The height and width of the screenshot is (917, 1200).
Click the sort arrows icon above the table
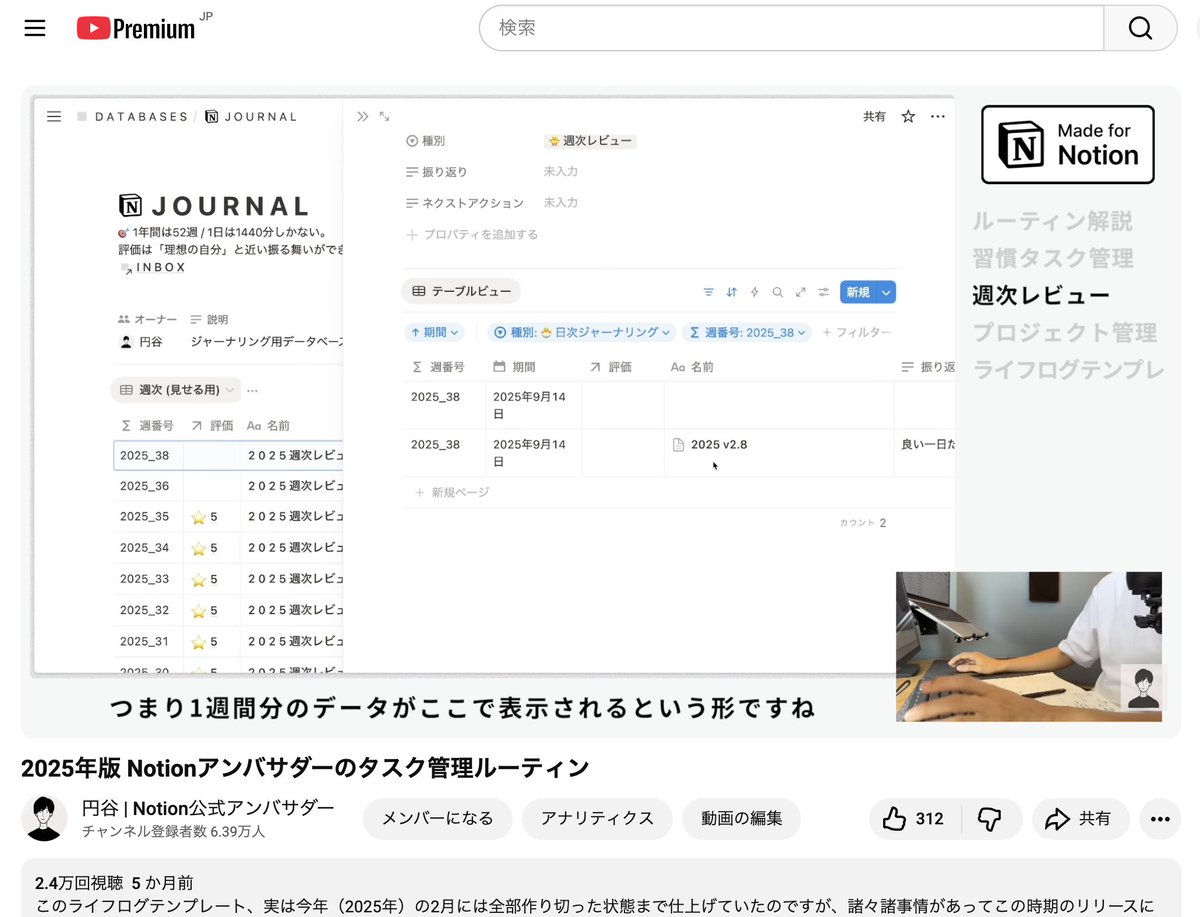pos(732,291)
